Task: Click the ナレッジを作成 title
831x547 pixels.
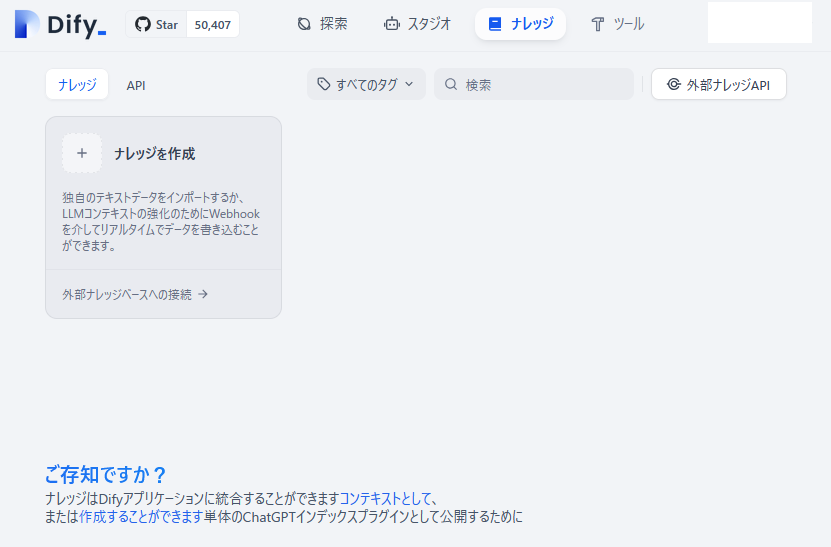Action: pyautogui.click(x=155, y=154)
